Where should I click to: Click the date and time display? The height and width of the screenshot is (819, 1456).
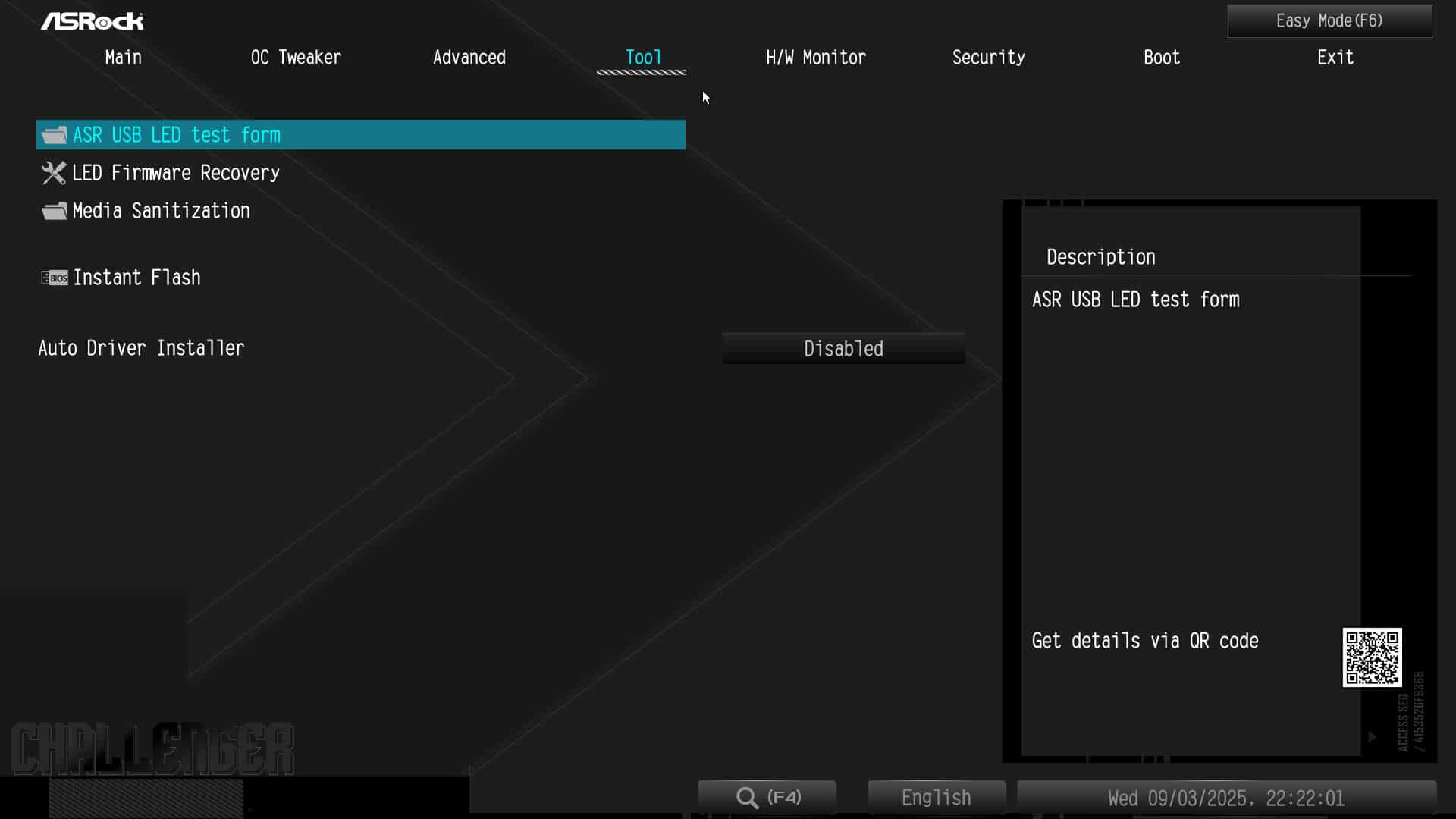[x=1226, y=798]
